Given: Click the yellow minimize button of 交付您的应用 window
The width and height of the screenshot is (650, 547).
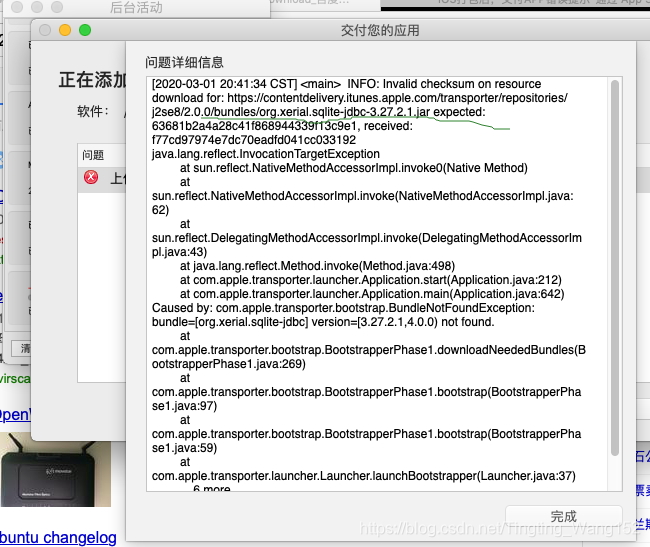Looking at the screenshot, I should tap(65, 30).
